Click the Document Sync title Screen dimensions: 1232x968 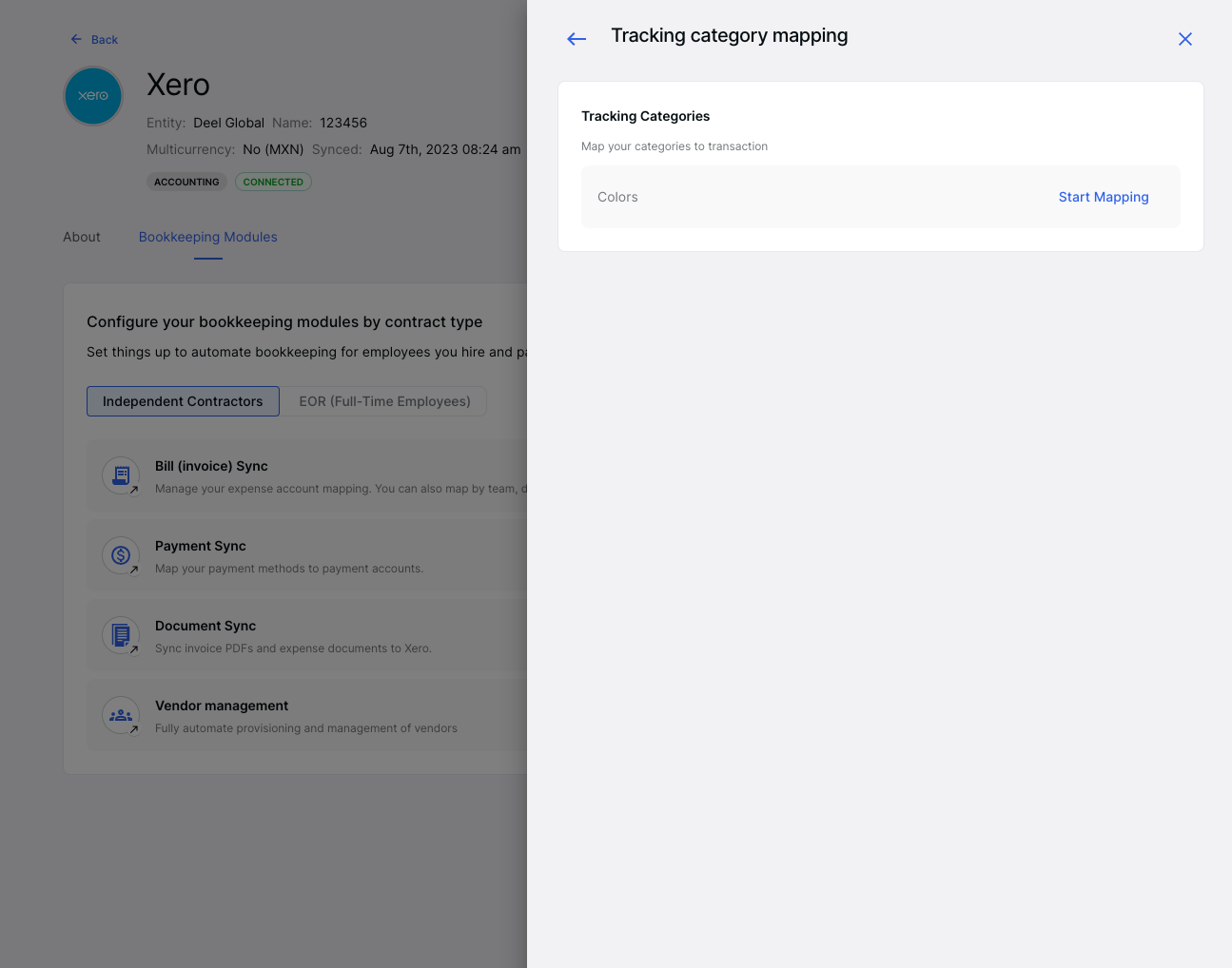coord(205,626)
